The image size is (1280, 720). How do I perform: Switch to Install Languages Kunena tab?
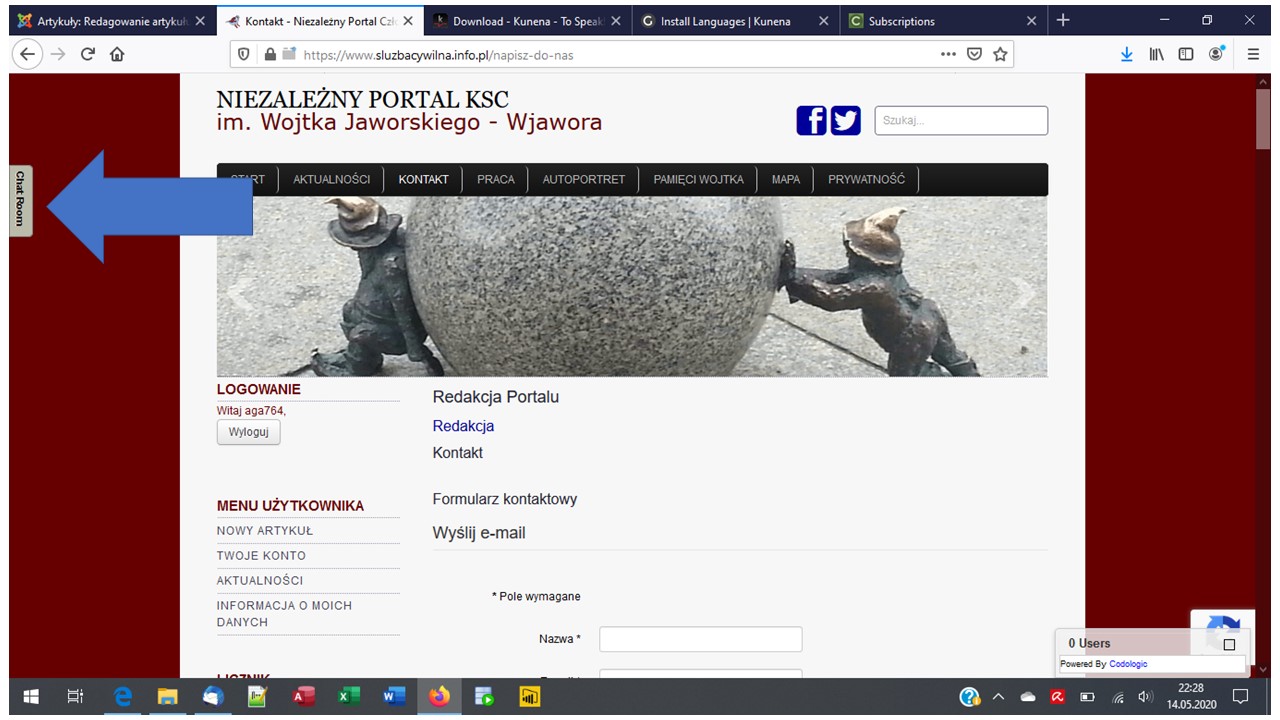pyautogui.click(x=735, y=21)
